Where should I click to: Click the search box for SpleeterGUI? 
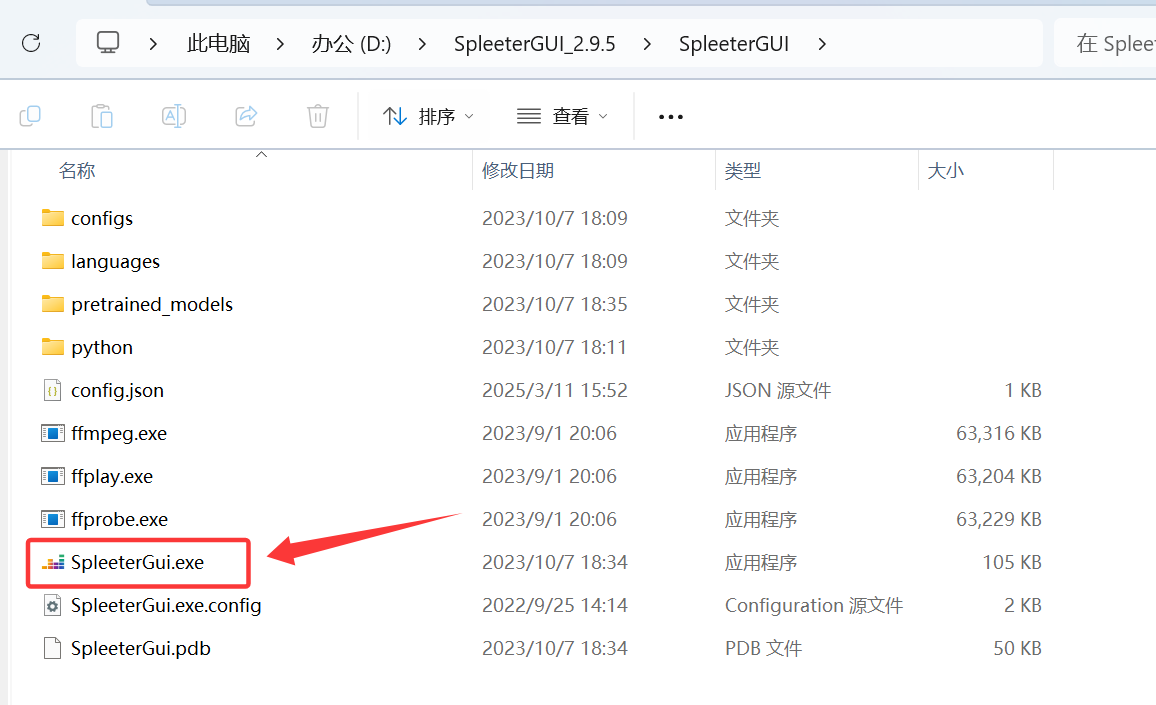[1105, 44]
